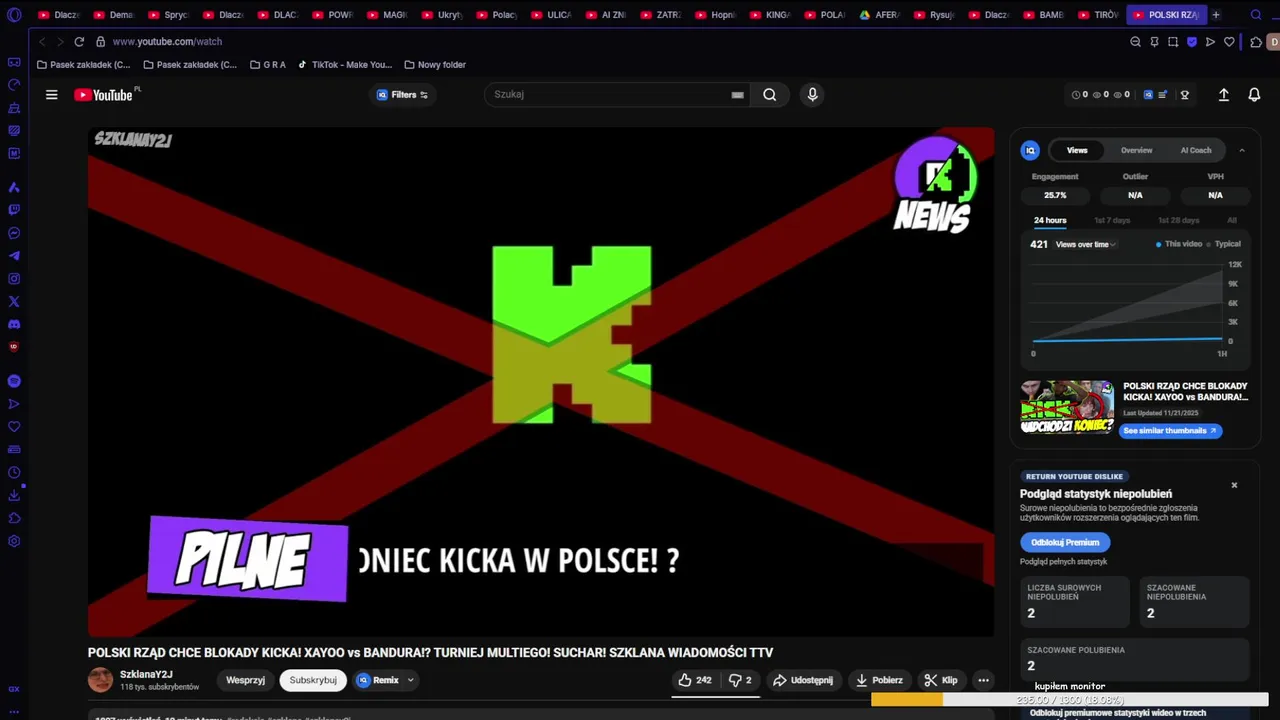Open the trophy icon in vidIQ toolbar
Viewport: 1280px width, 720px height.
click(x=1185, y=95)
